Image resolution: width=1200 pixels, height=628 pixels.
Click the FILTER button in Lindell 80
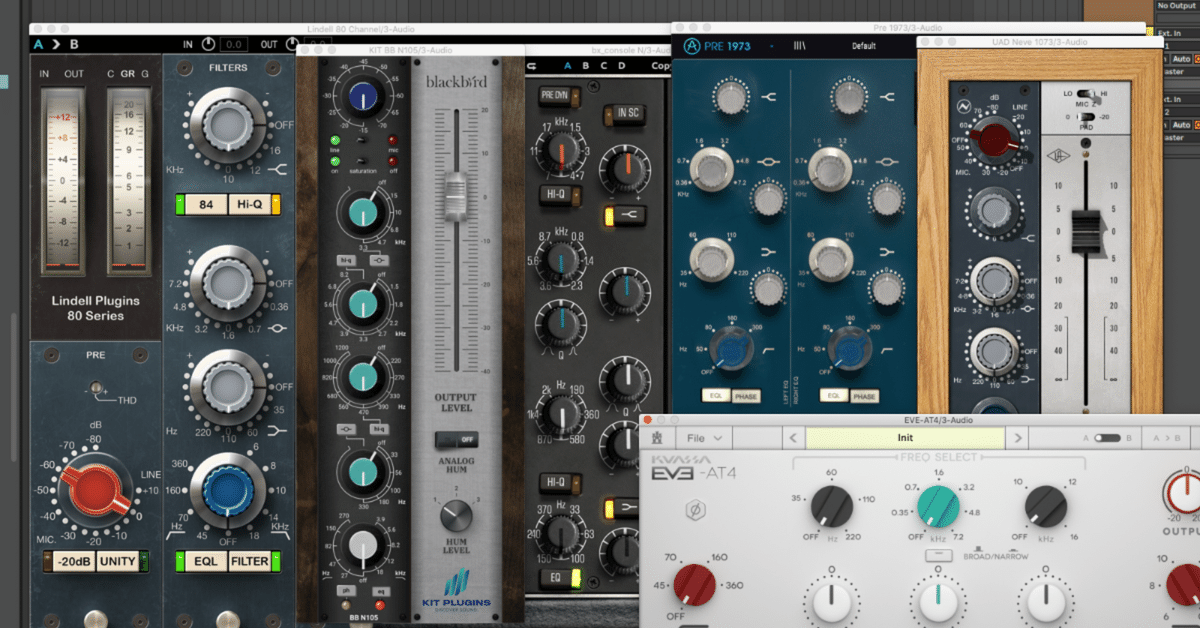click(x=250, y=561)
